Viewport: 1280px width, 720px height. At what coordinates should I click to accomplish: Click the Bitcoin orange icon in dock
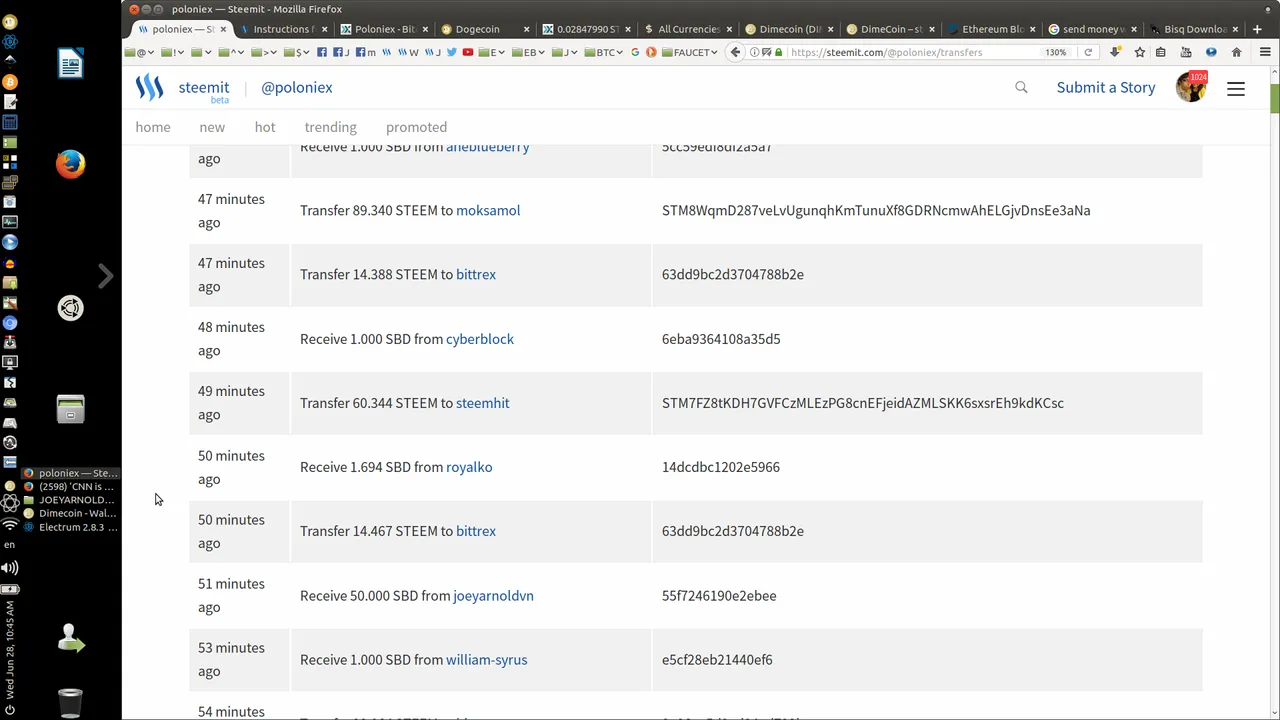pyautogui.click(x=10, y=81)
